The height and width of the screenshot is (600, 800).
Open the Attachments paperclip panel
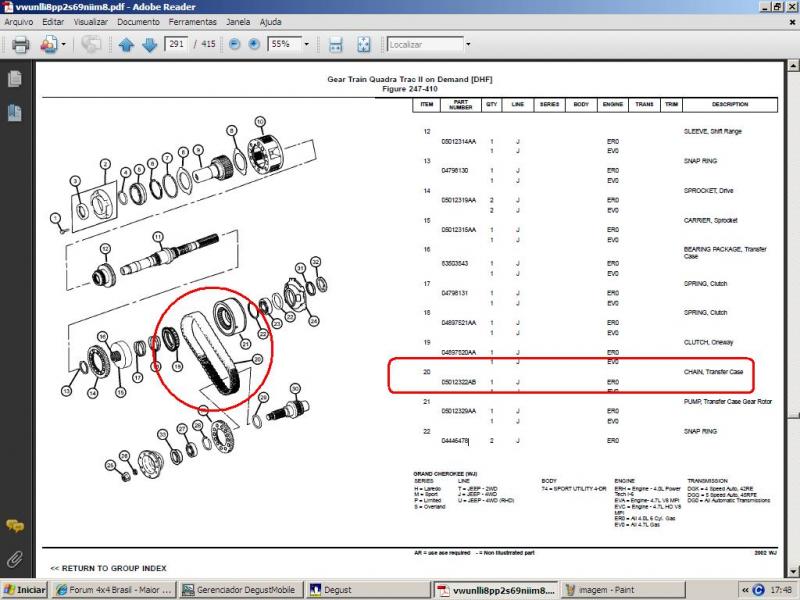15,559
